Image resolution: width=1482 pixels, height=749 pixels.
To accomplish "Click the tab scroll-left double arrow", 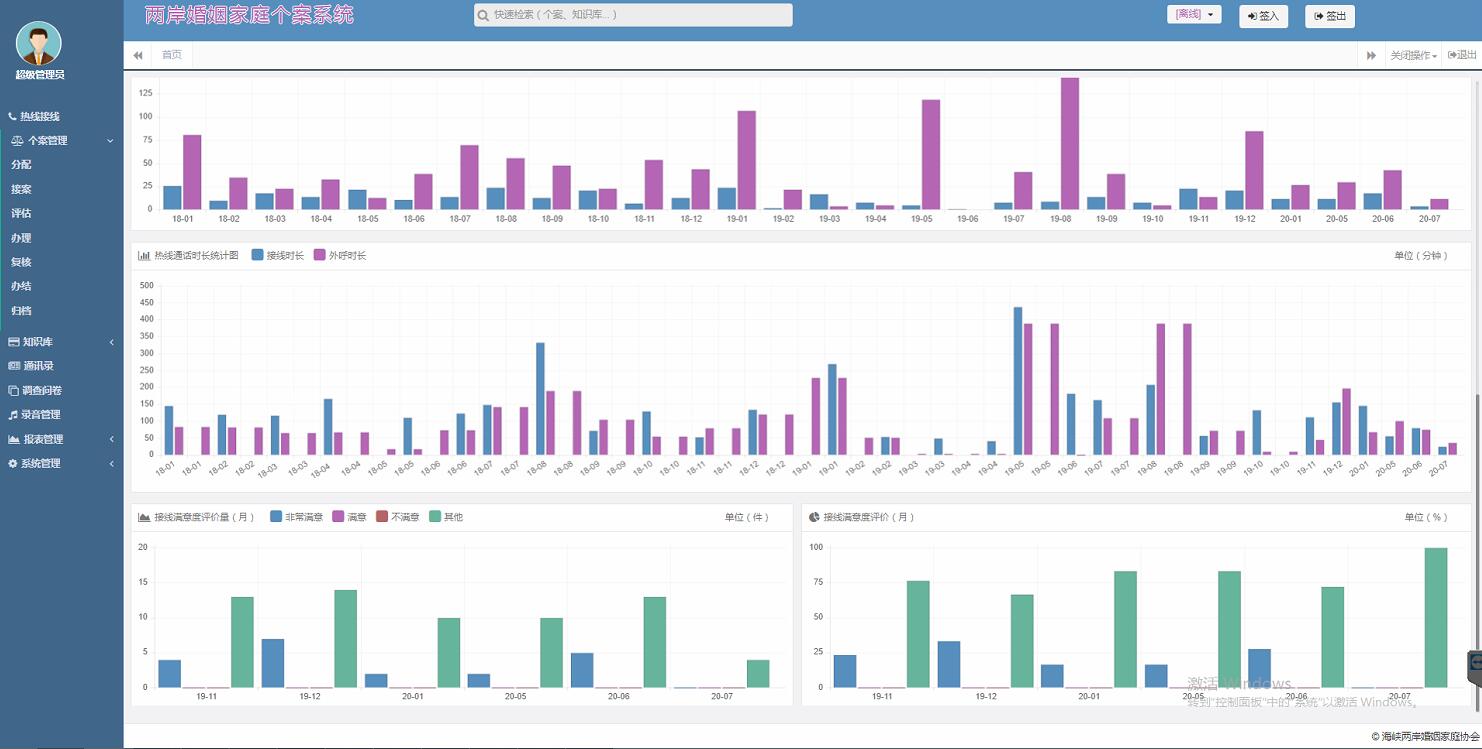I will 138,55.
